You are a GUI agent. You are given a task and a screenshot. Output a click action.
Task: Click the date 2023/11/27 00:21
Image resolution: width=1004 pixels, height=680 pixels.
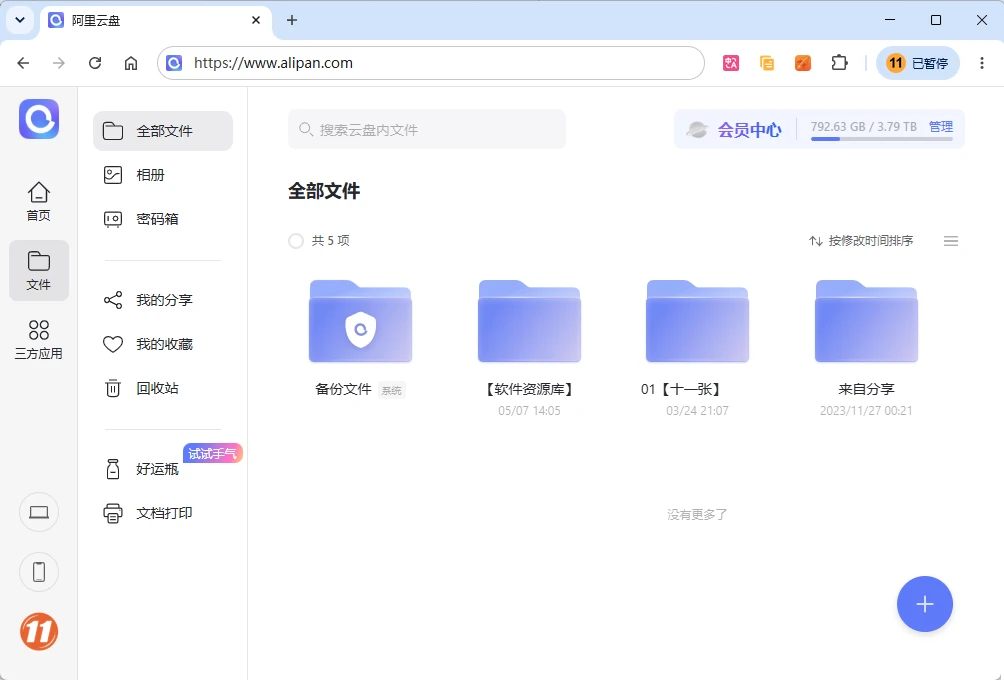click(x=866, y=410)
